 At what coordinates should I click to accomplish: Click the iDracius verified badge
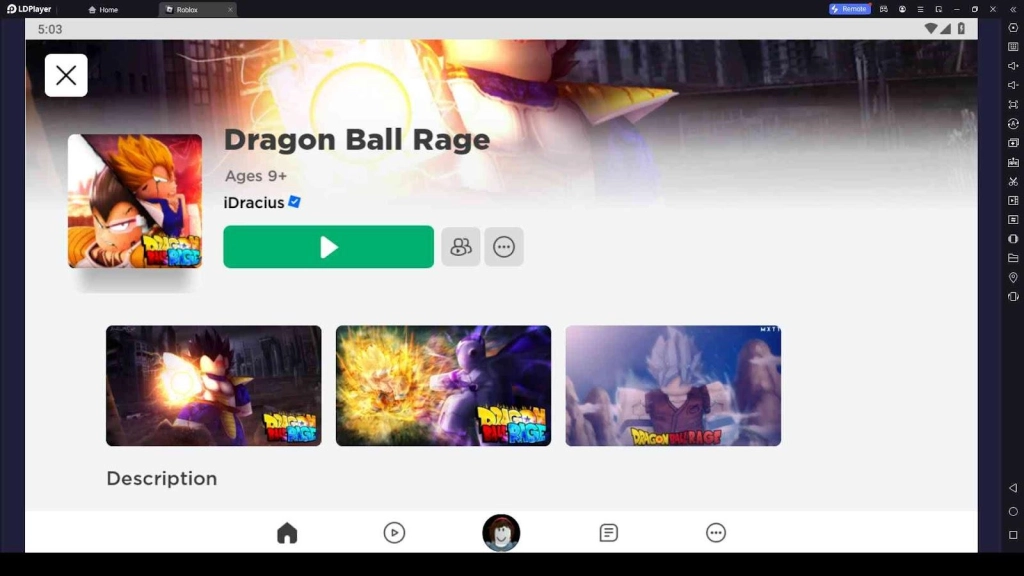pos(295,202)
